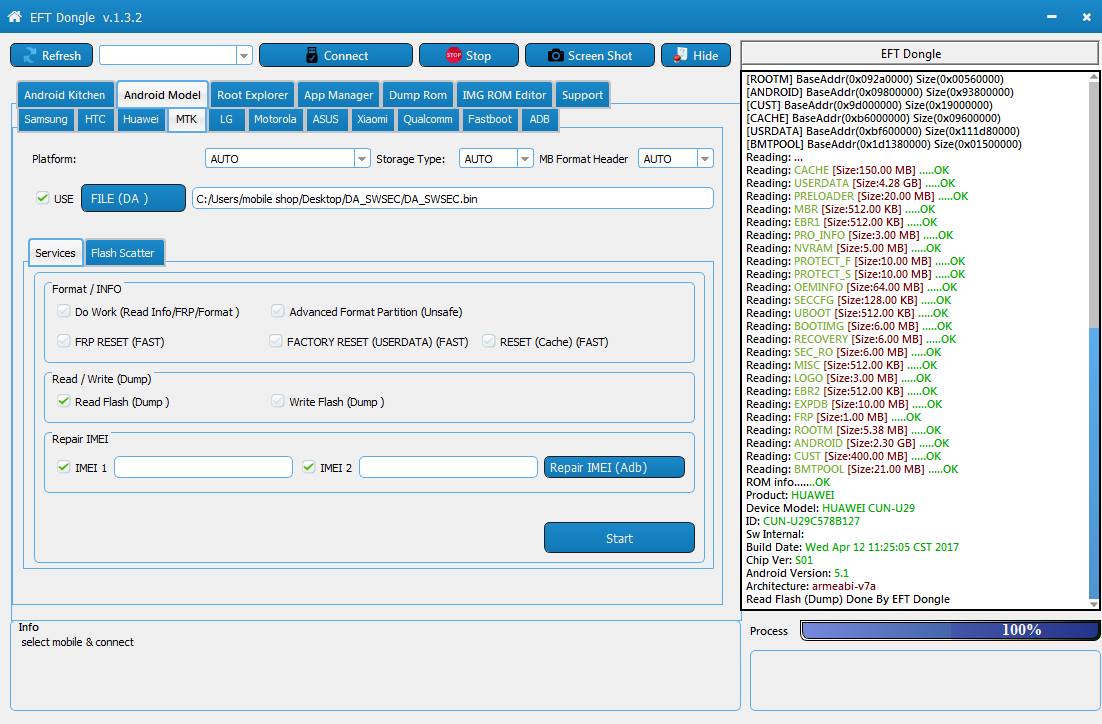Open the Support tab
Screen dimensions: 1102x724
pos(582,95)
